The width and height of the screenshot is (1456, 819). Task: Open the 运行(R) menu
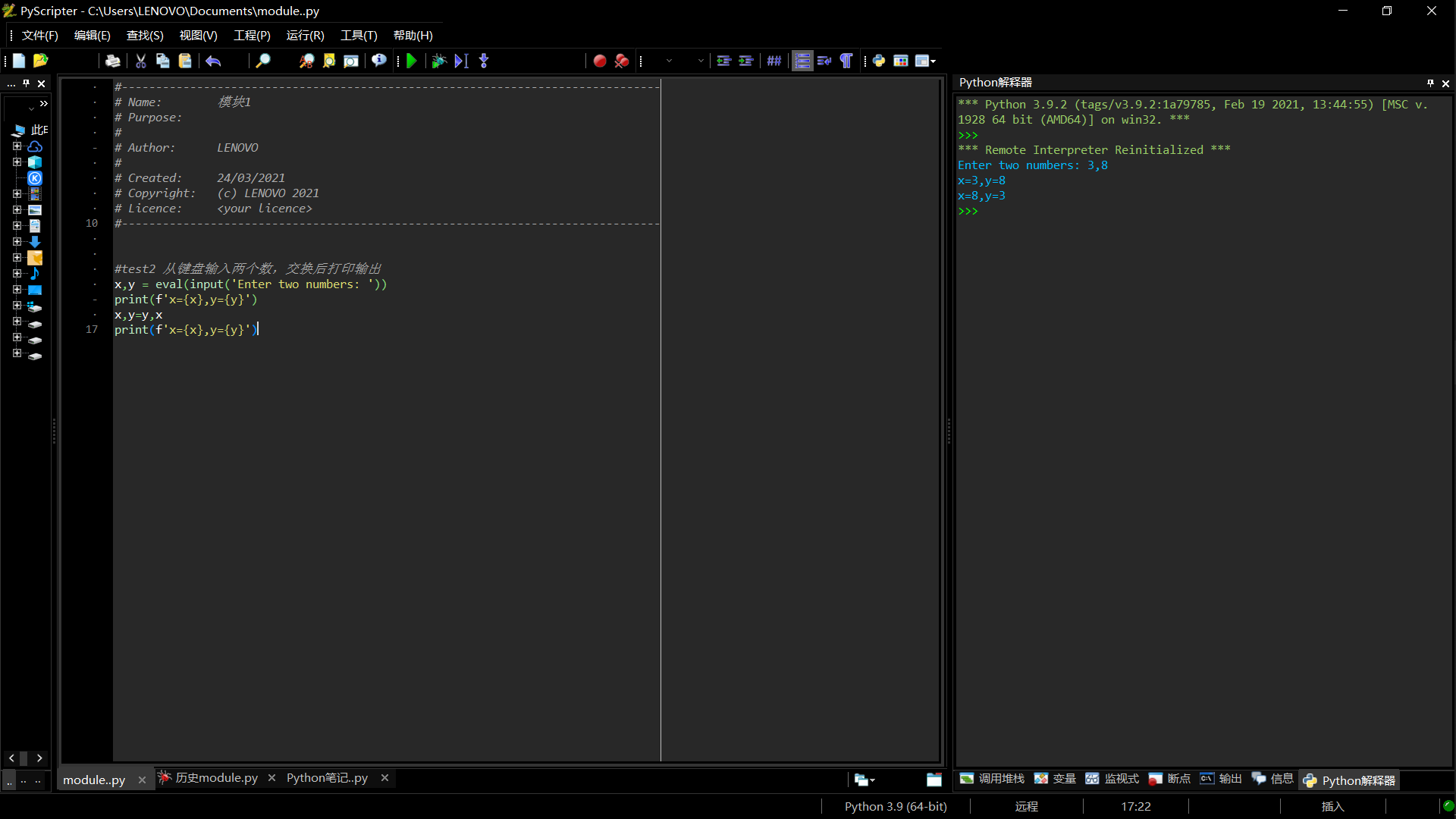coord(305,36)
